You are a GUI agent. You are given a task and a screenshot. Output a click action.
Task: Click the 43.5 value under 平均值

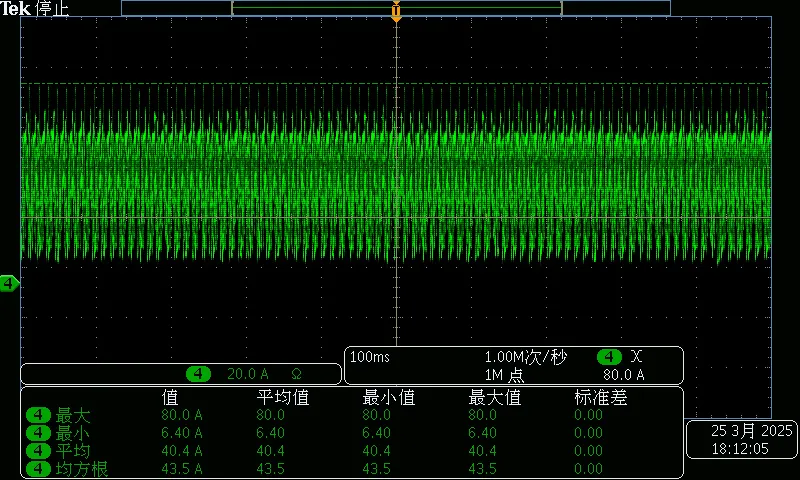270,468
